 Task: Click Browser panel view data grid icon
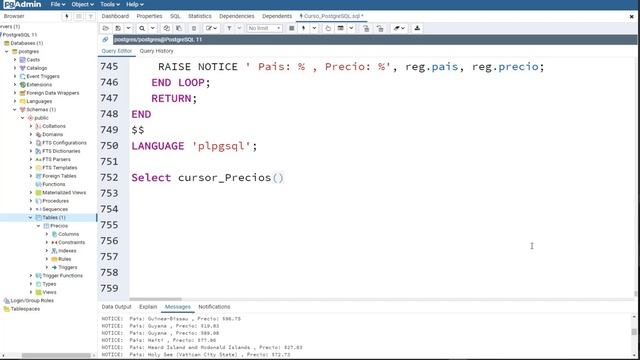point(79,16)
